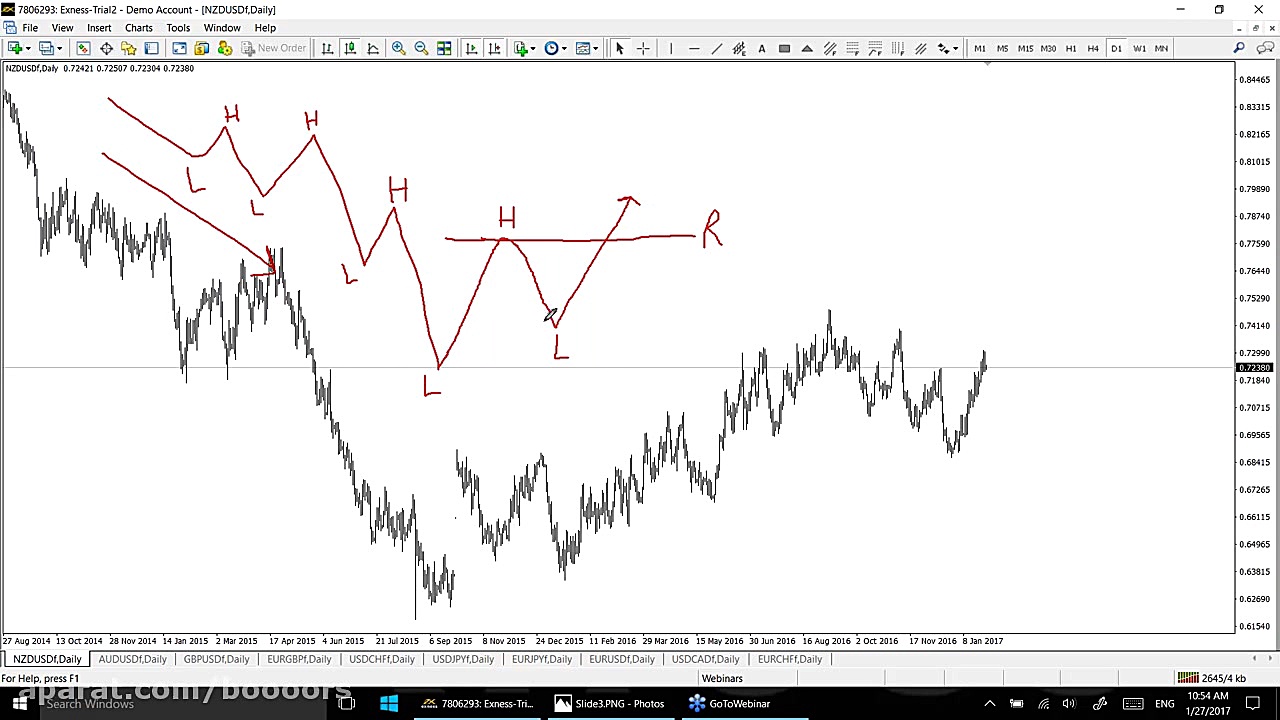Viewport: 1280px width, 720px height.
Task: Toggle the Terminal window icon
Action: (152, 48)
